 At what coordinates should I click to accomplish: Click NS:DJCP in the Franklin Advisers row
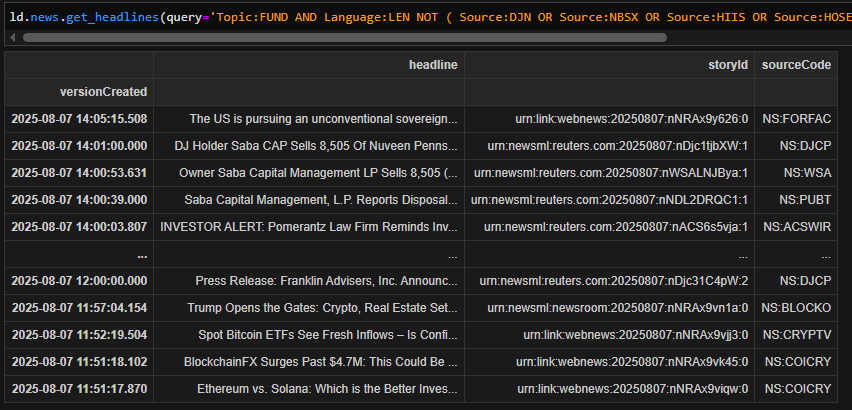tap(805, 281)
